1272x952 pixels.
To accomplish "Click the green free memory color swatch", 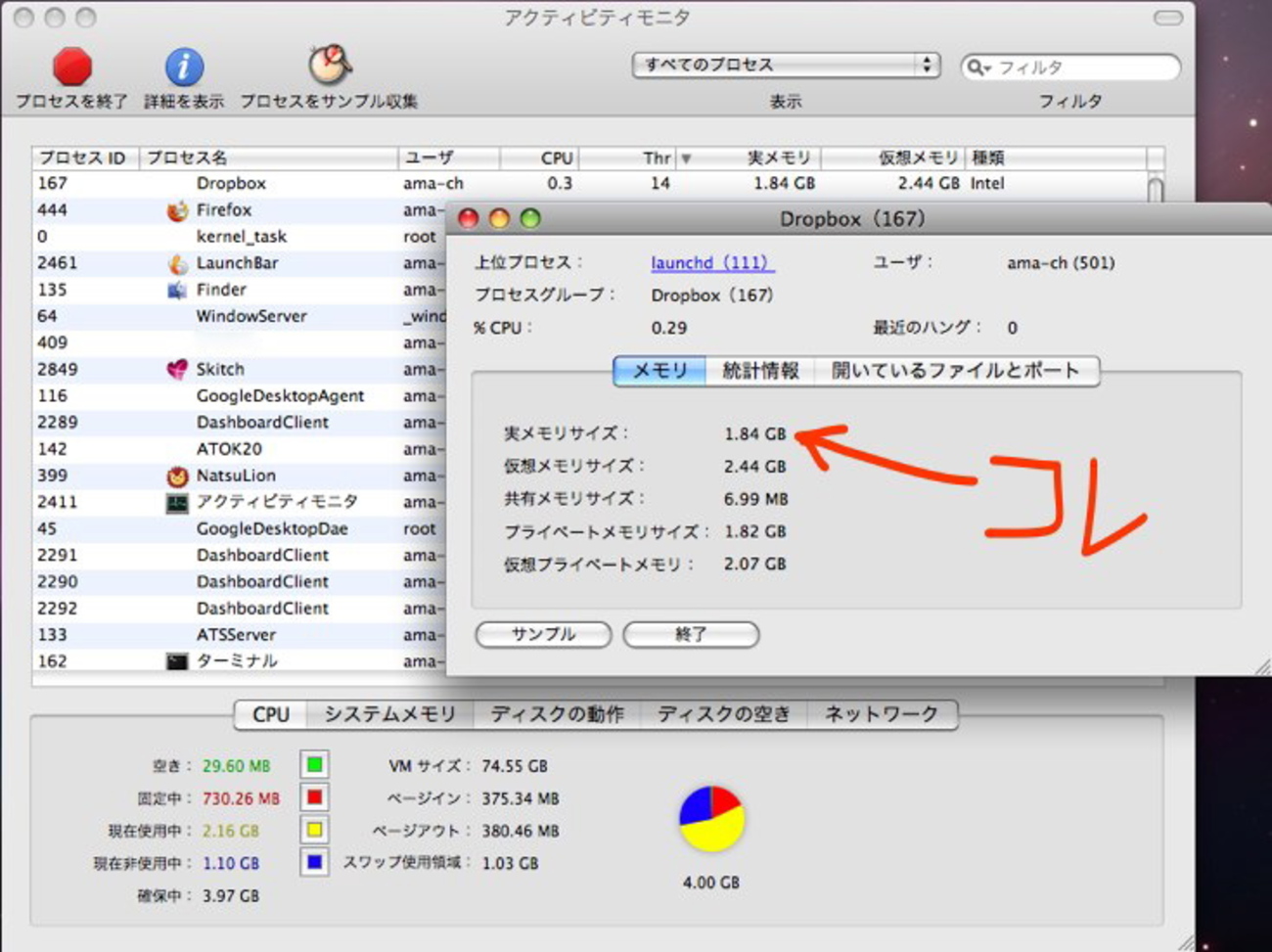I will point(314,764).
